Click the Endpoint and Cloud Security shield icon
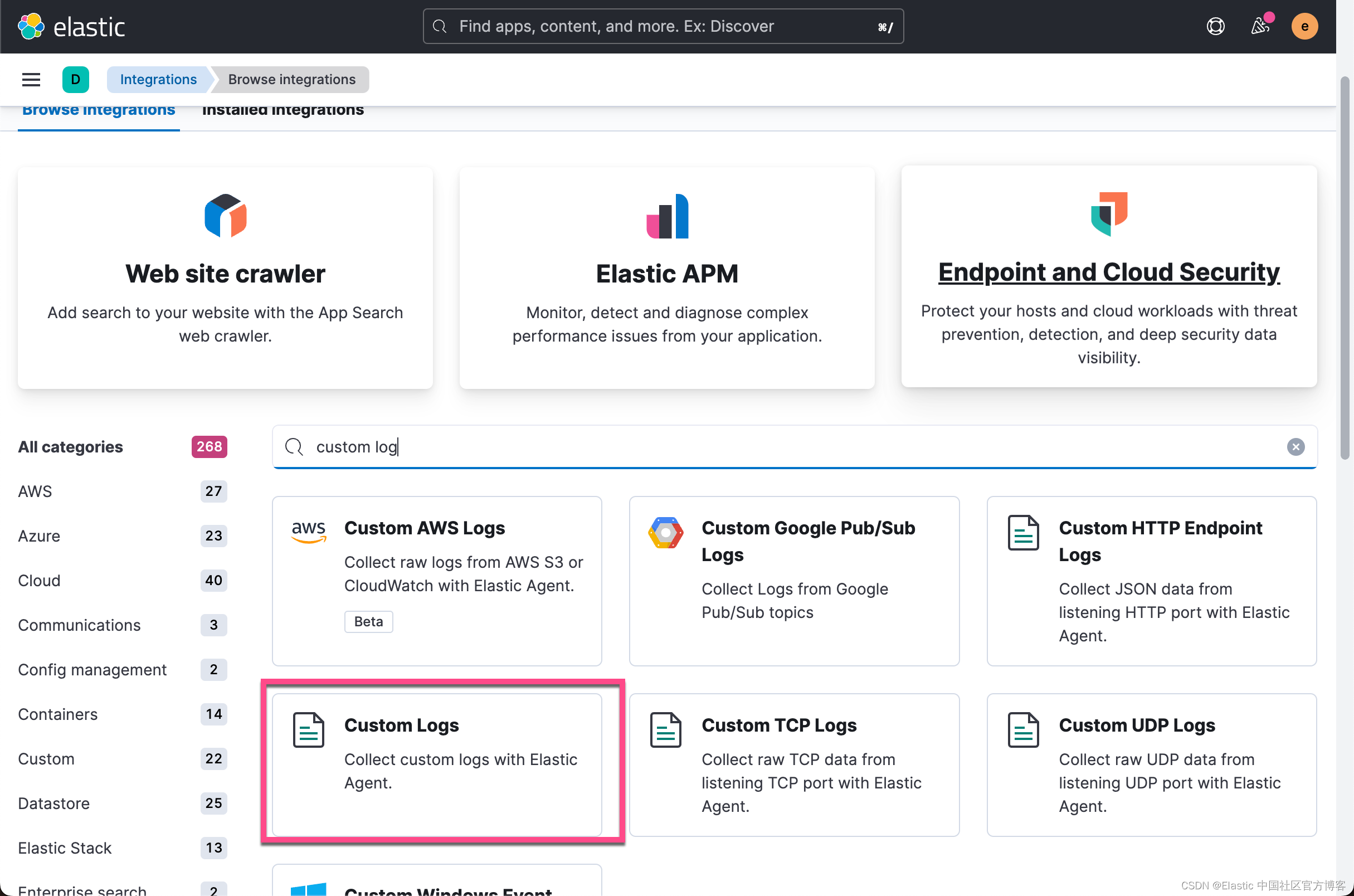1354x896 pixels. pos(1109,214)
